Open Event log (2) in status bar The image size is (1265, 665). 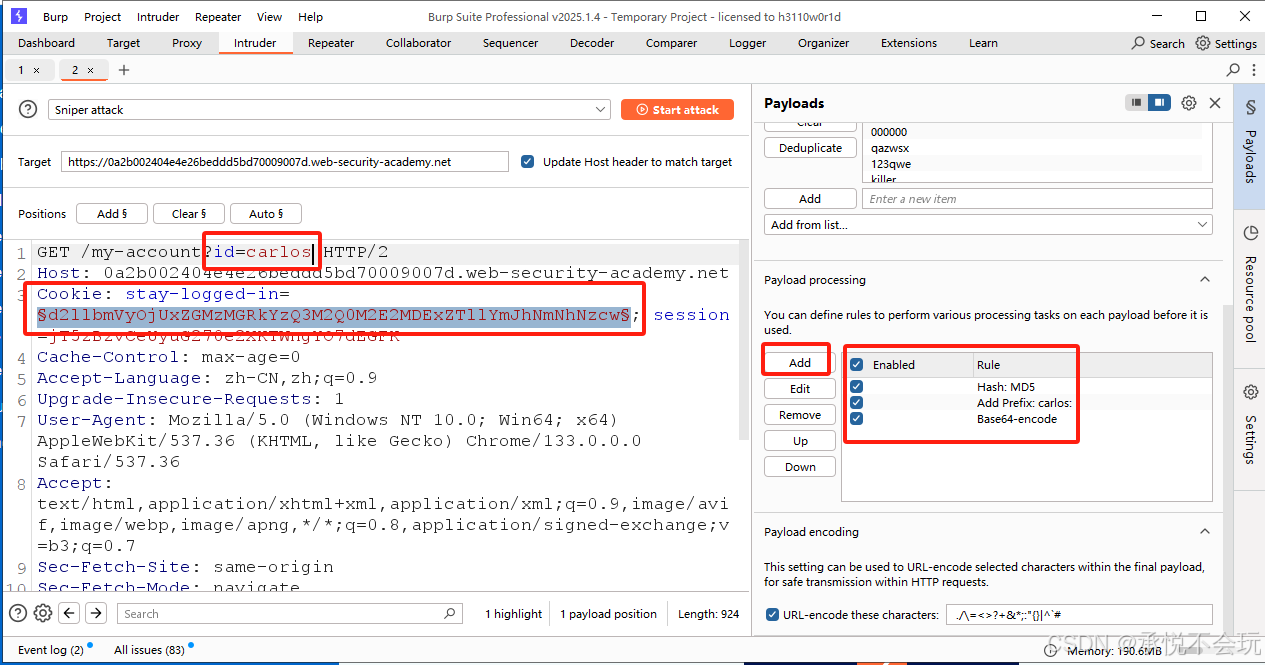tap(51, 650)
